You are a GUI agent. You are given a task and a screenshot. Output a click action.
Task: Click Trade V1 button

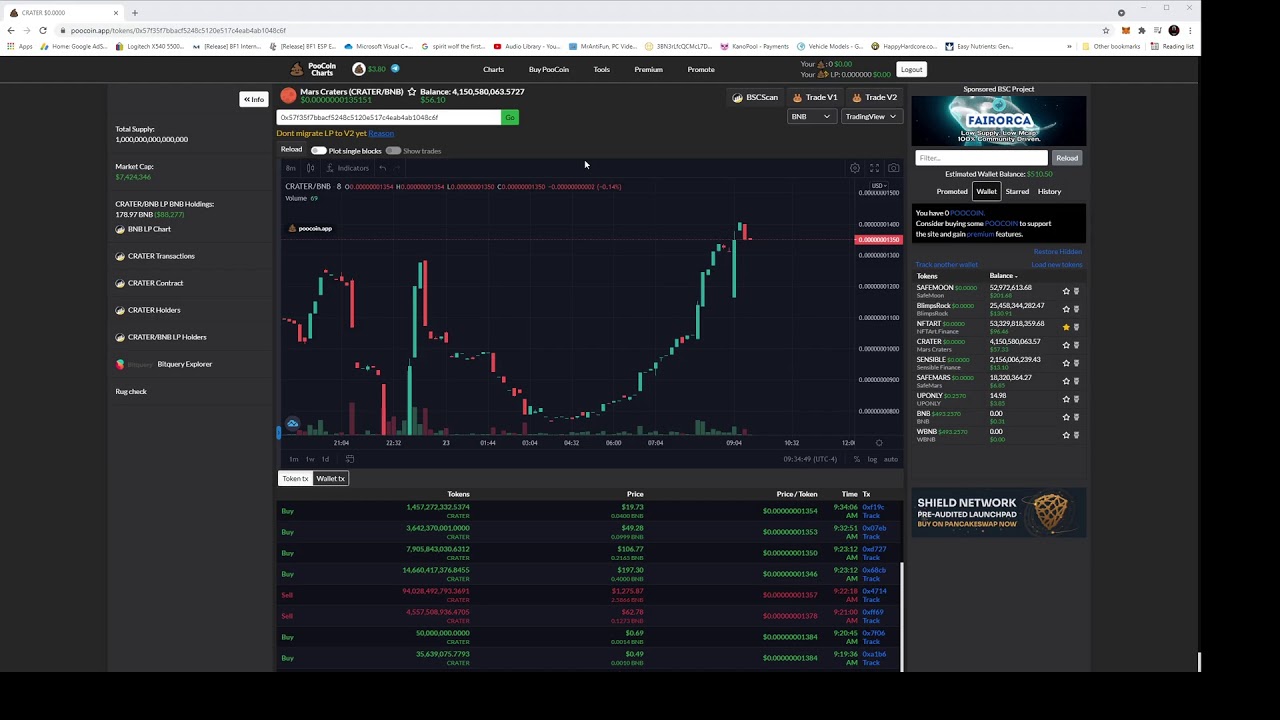coord(815,98)
